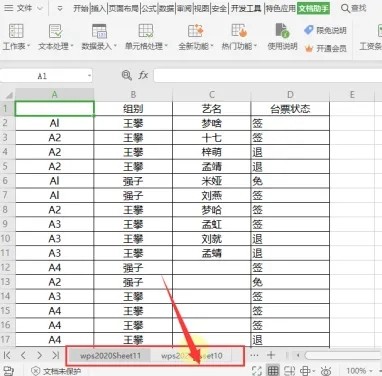Click the 文档未保护 status indicator
This screenshot has width=382, height=376.
[56, 371]
